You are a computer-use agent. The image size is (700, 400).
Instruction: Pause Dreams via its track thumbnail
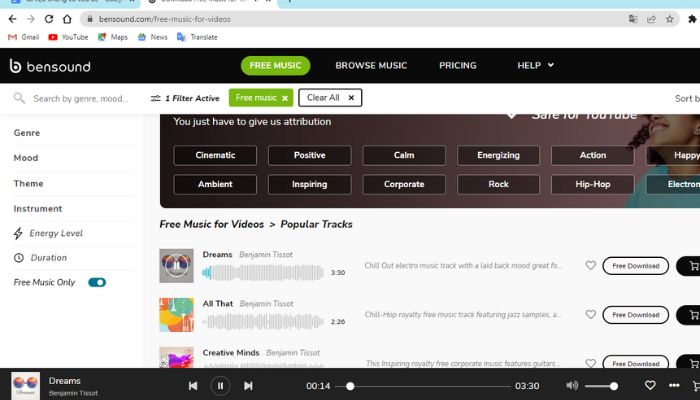tap(177, 266)
